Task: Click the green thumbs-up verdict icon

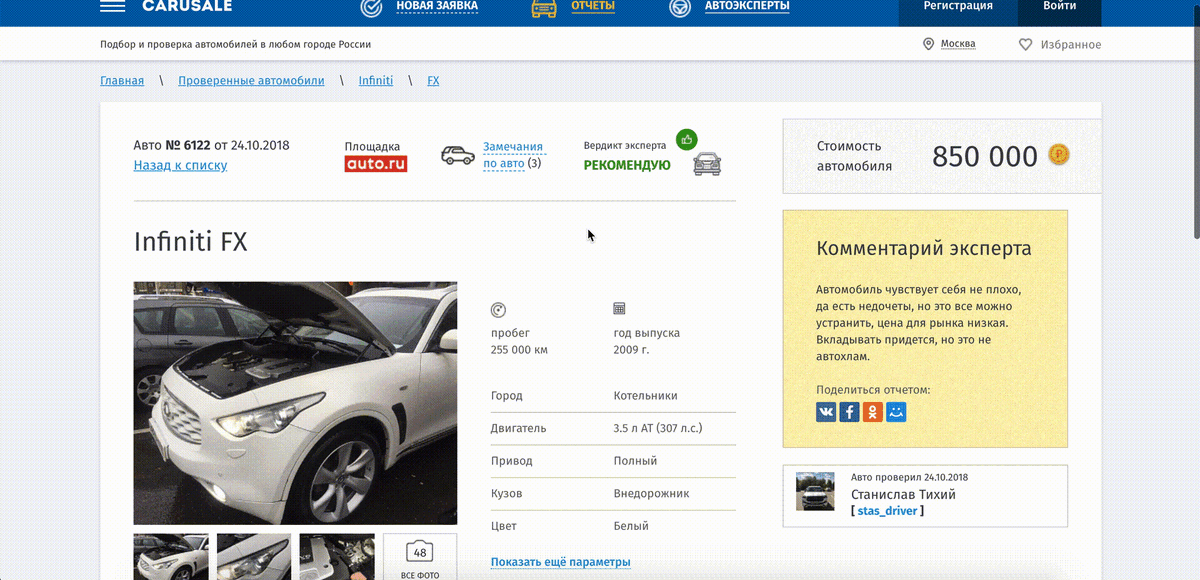Action: 686,140
